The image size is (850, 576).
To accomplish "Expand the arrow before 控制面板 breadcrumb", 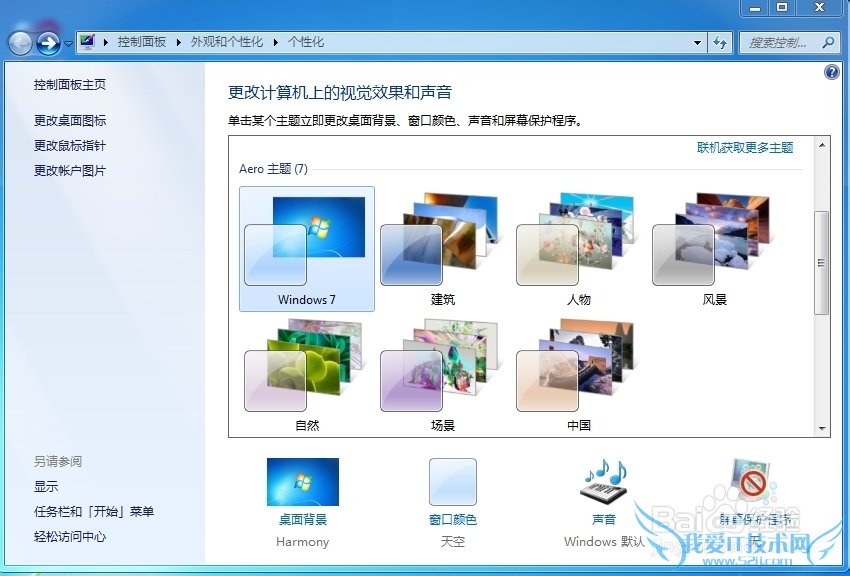I will tap(106, 42).
